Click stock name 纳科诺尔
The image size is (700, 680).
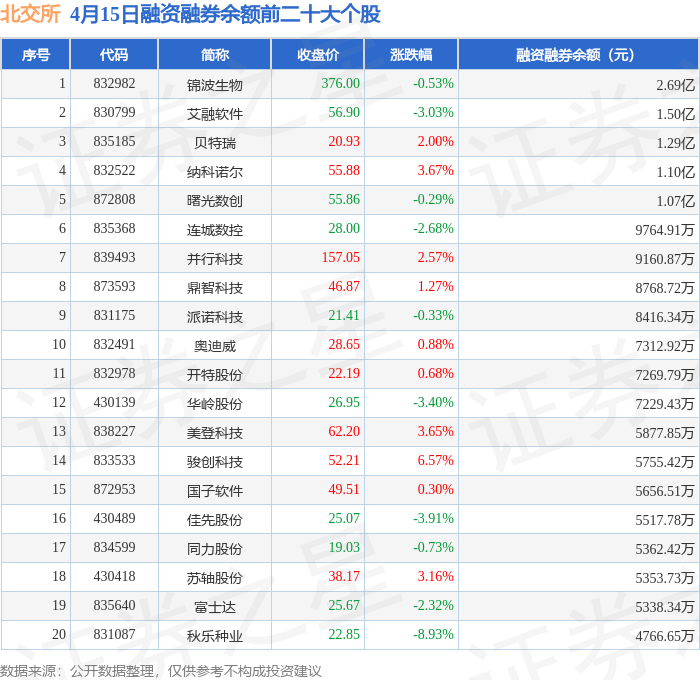click(215, 172)
